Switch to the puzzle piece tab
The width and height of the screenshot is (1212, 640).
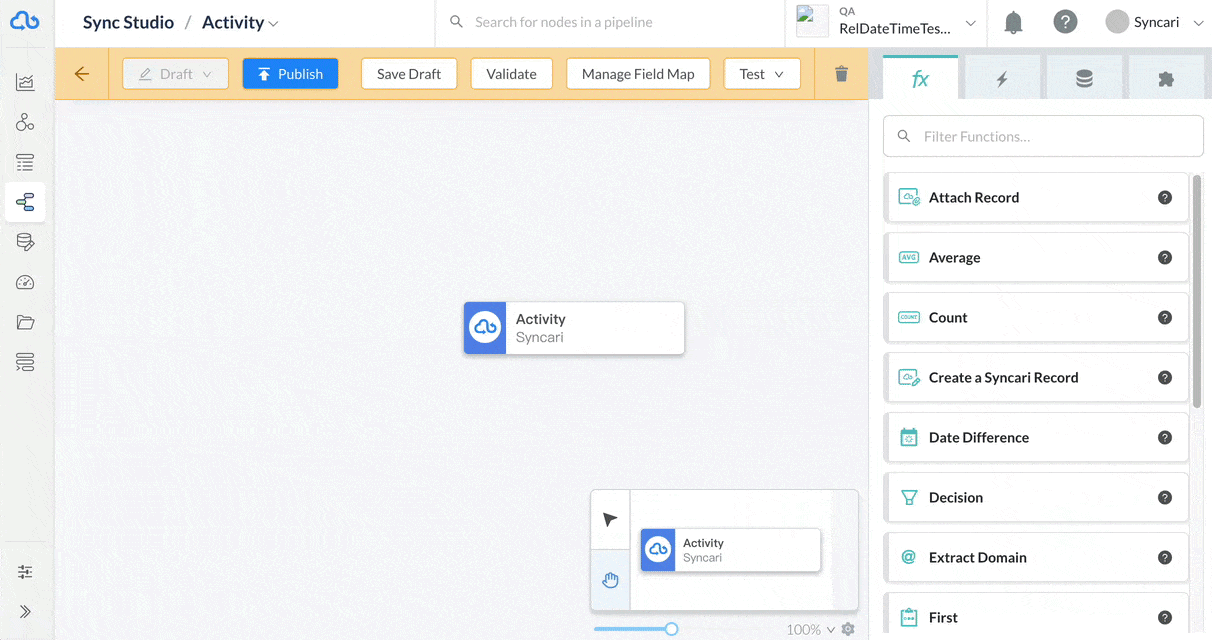point(1166,79)
